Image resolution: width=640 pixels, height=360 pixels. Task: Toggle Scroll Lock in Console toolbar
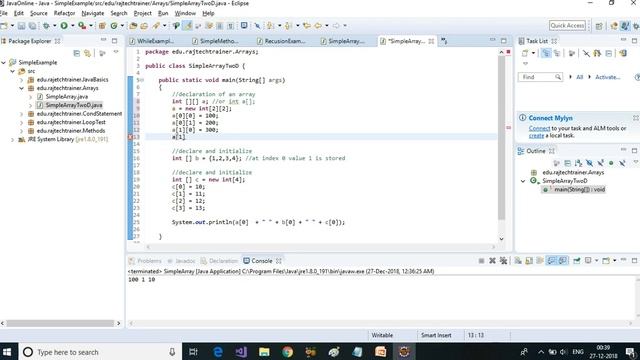tap(529, 260)
